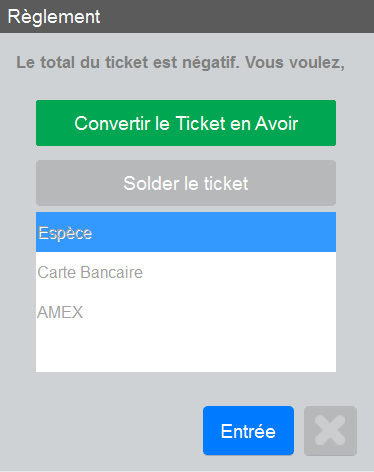Dismiss the dialog using the X button
Viewport: 374px width, 472px height.
[330, 431]
